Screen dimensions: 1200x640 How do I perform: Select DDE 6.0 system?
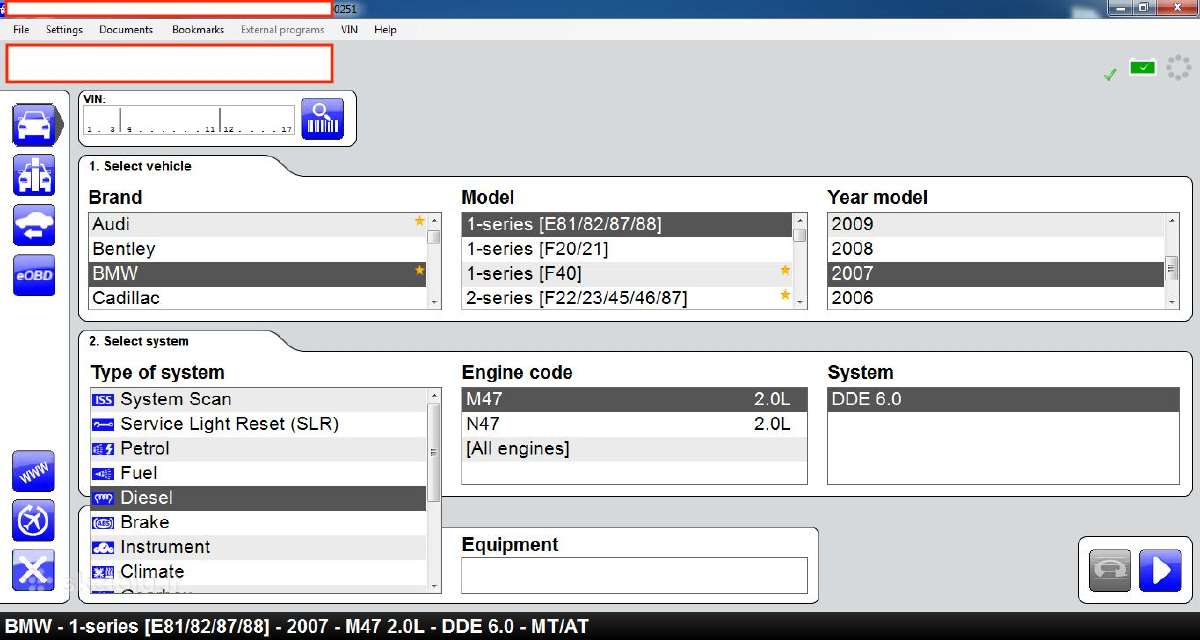pos(1003,399)
